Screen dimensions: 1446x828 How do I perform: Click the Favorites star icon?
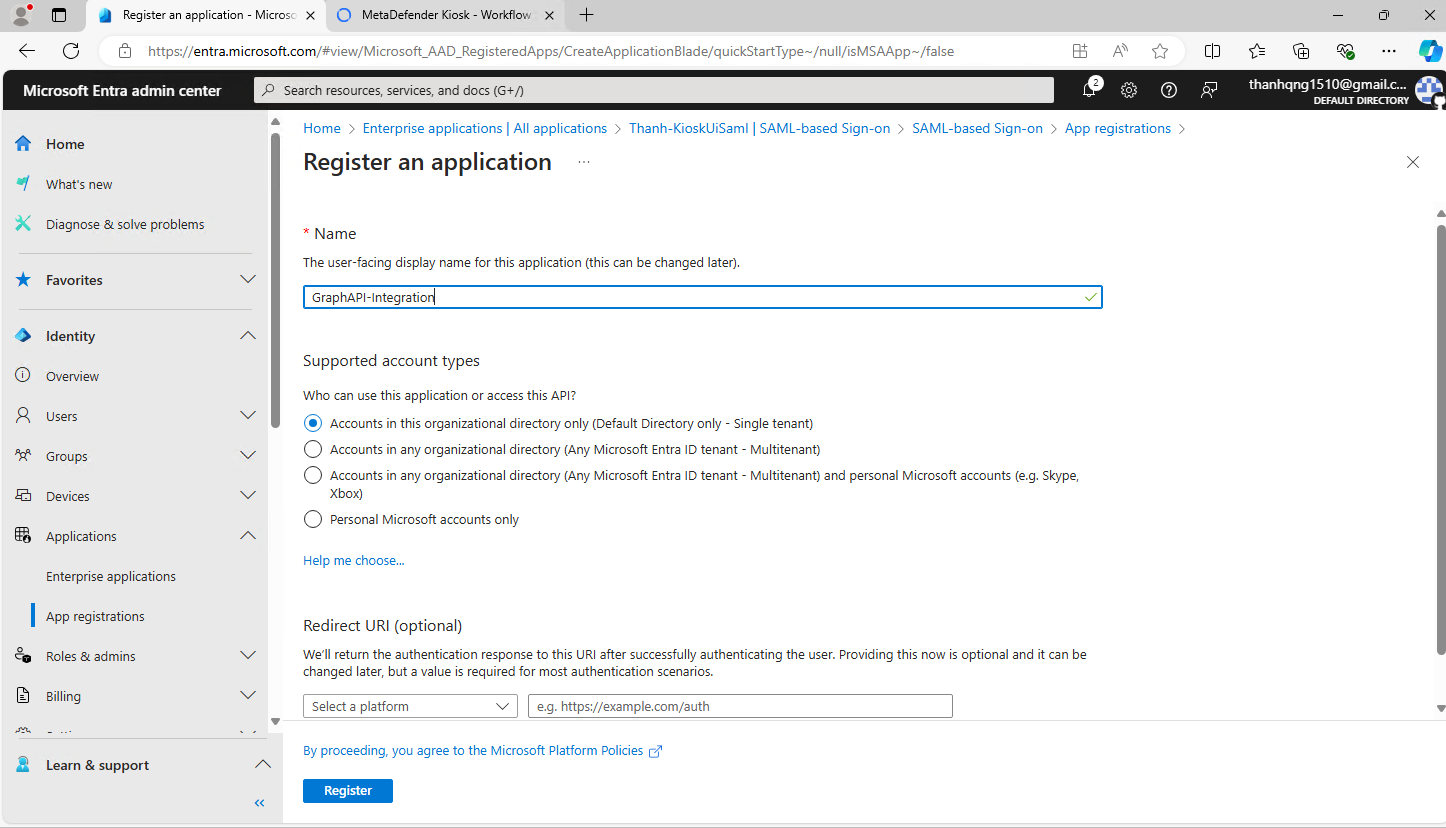pyautogui.click(x=23, y=280)
